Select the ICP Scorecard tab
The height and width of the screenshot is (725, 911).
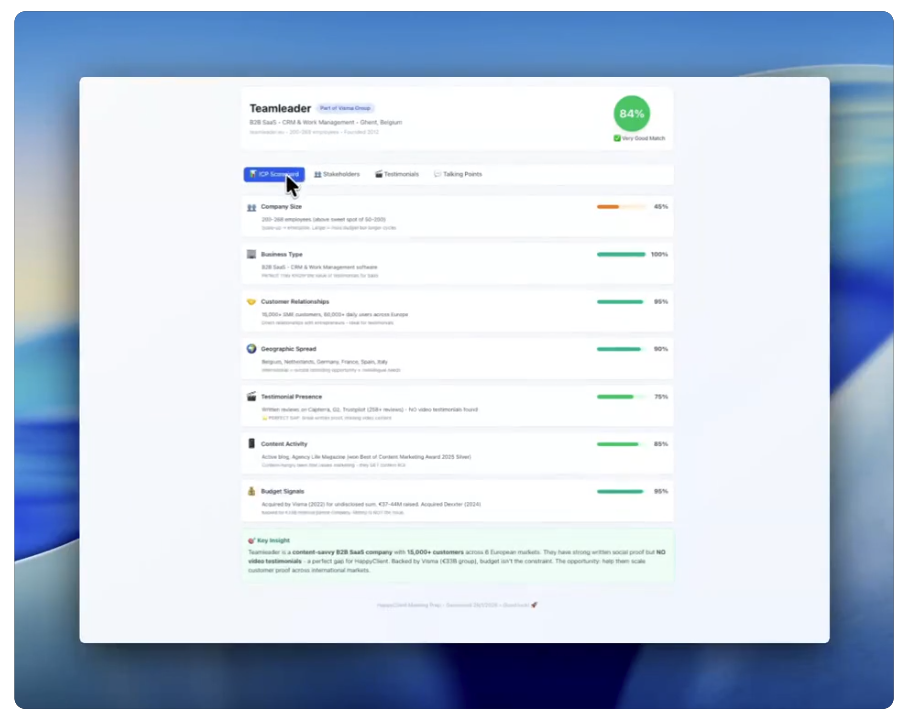(273, 174)
